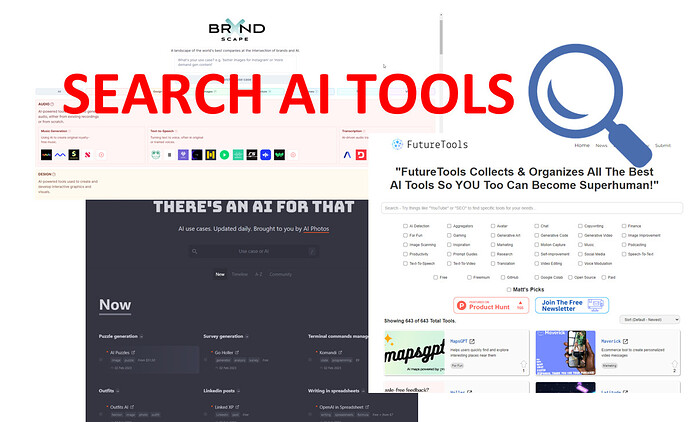Screen dimensions: 690x422
Task: Switch to the Community tab
Action: [x=281, y=274]
